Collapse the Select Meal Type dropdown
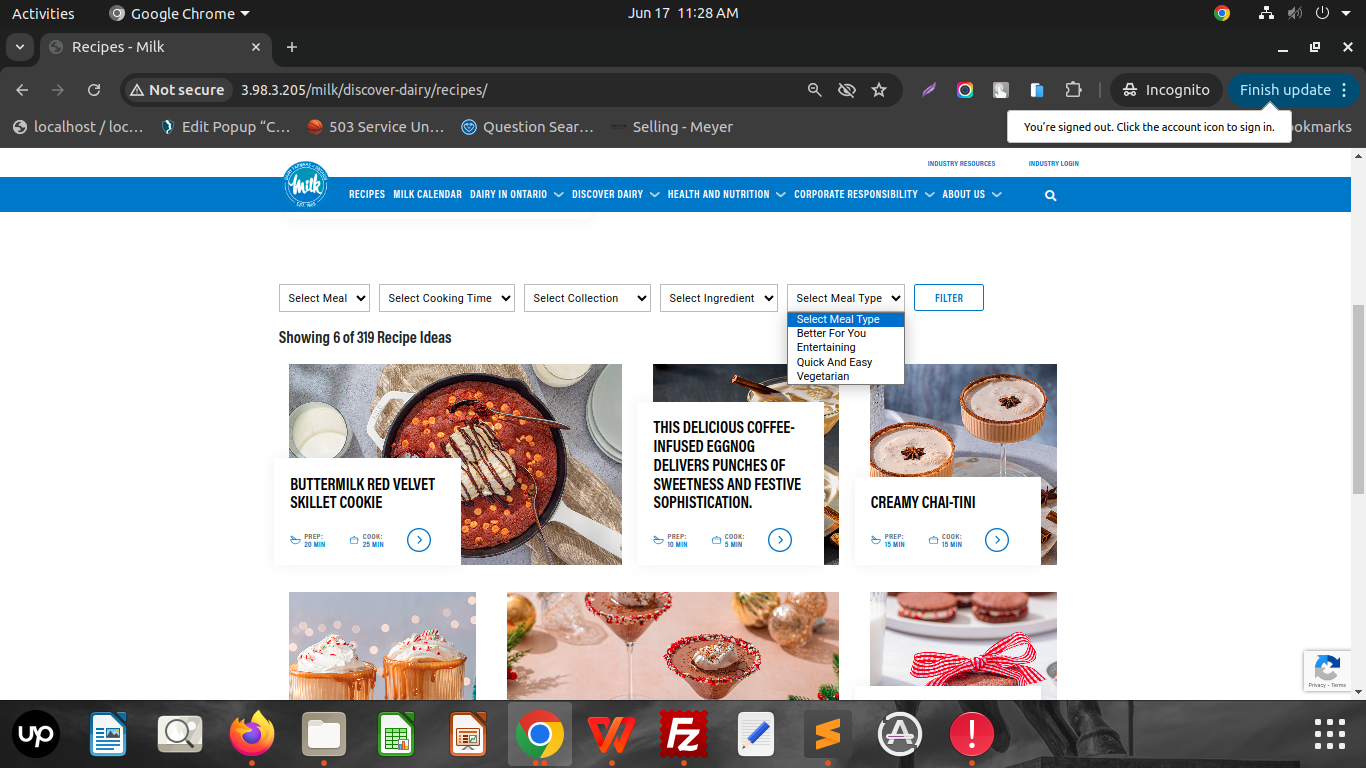The image size is (1366, 768). click(846, 298)
